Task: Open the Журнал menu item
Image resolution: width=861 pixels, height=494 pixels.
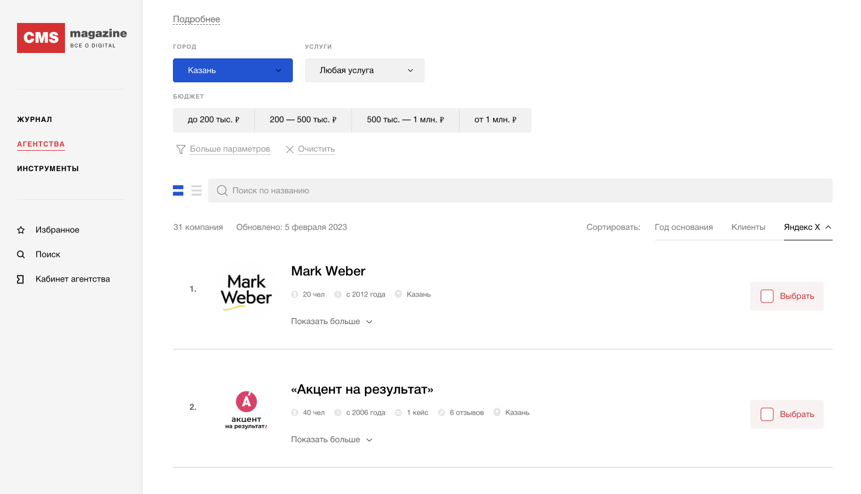Action: coord(35,120)
